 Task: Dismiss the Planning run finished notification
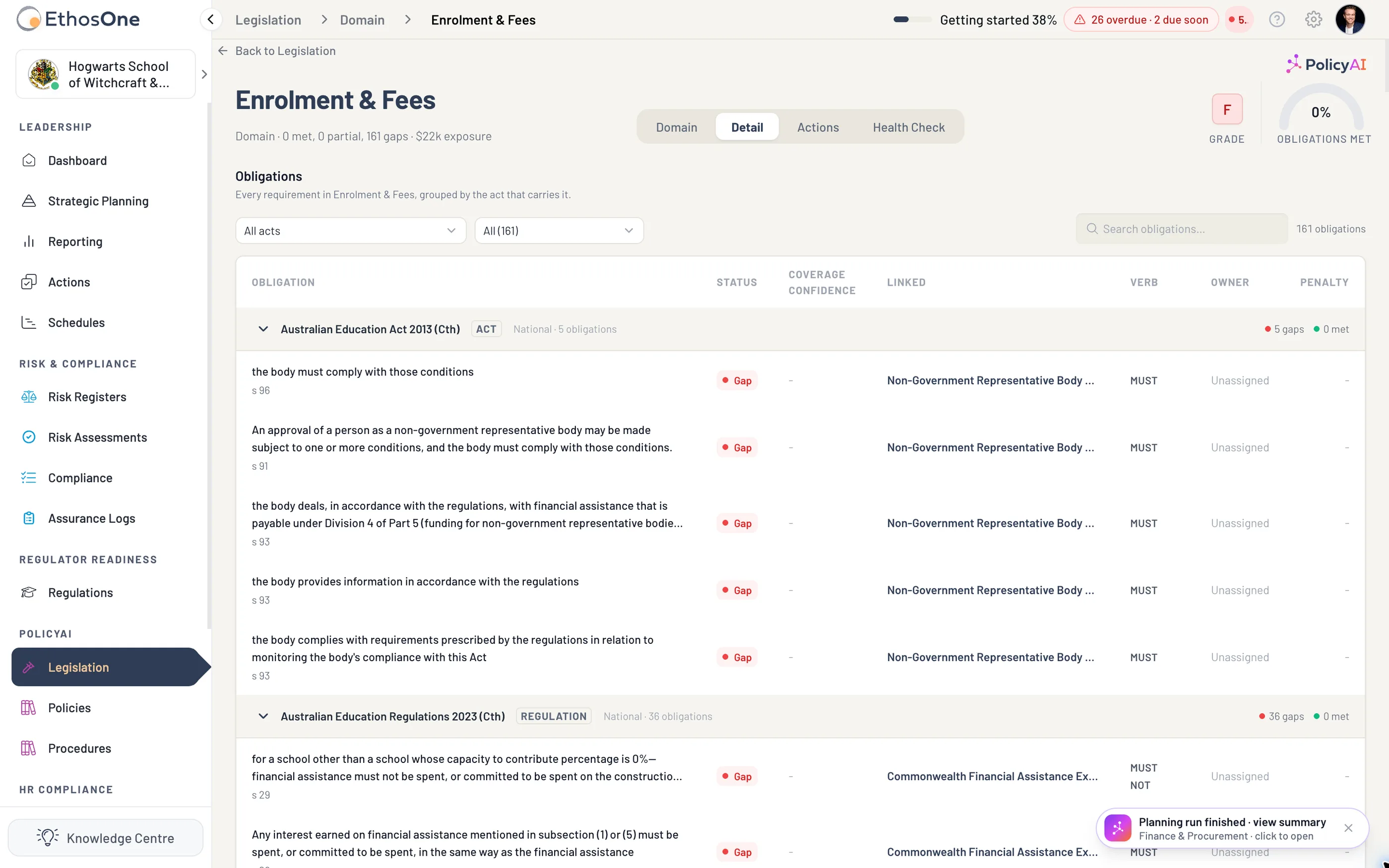pyautogui.click(x=1348, y=828)
